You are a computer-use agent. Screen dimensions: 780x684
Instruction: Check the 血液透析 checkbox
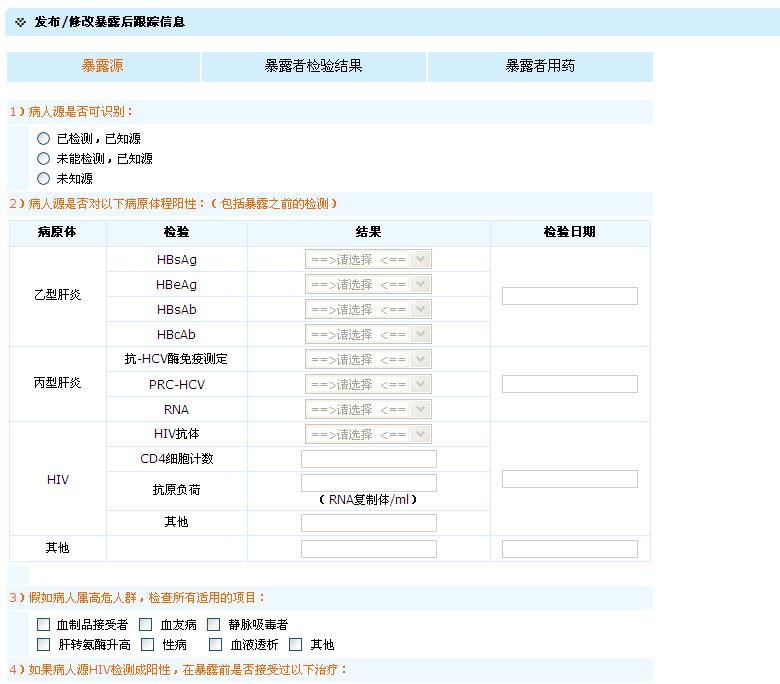pos(215,645)
